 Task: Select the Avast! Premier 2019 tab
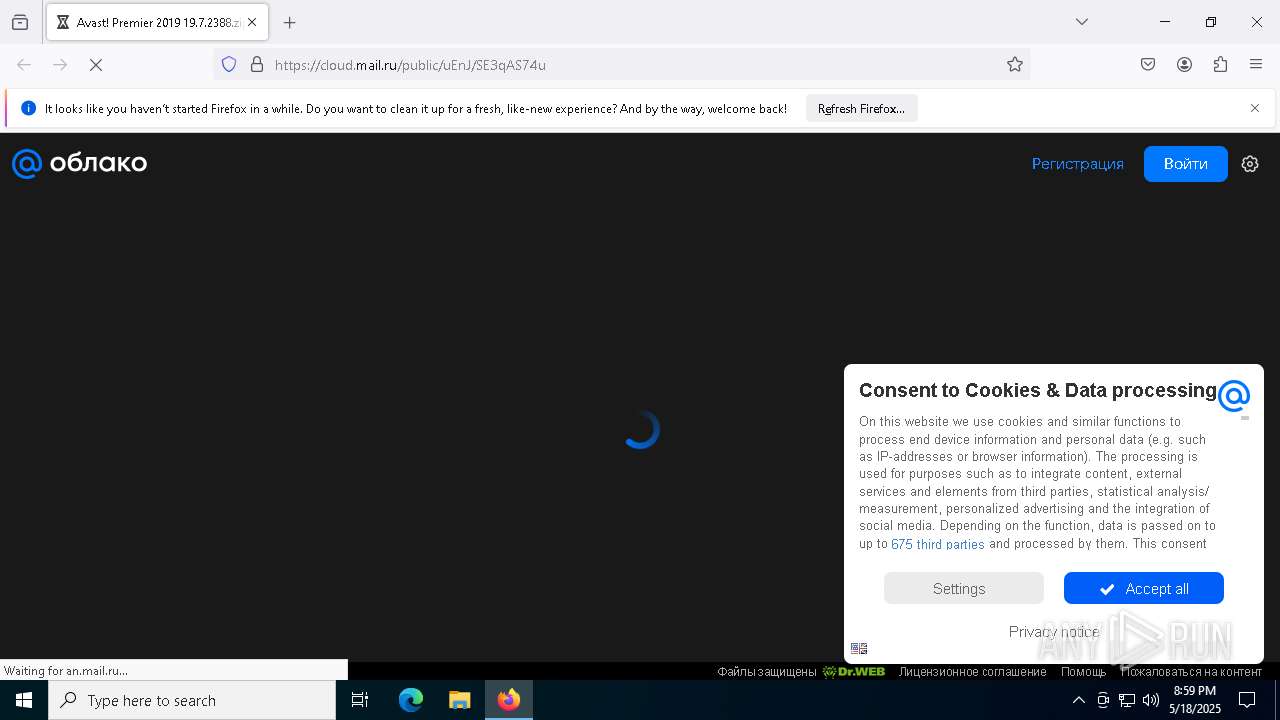pyautogui.click(x=157, y=22)
